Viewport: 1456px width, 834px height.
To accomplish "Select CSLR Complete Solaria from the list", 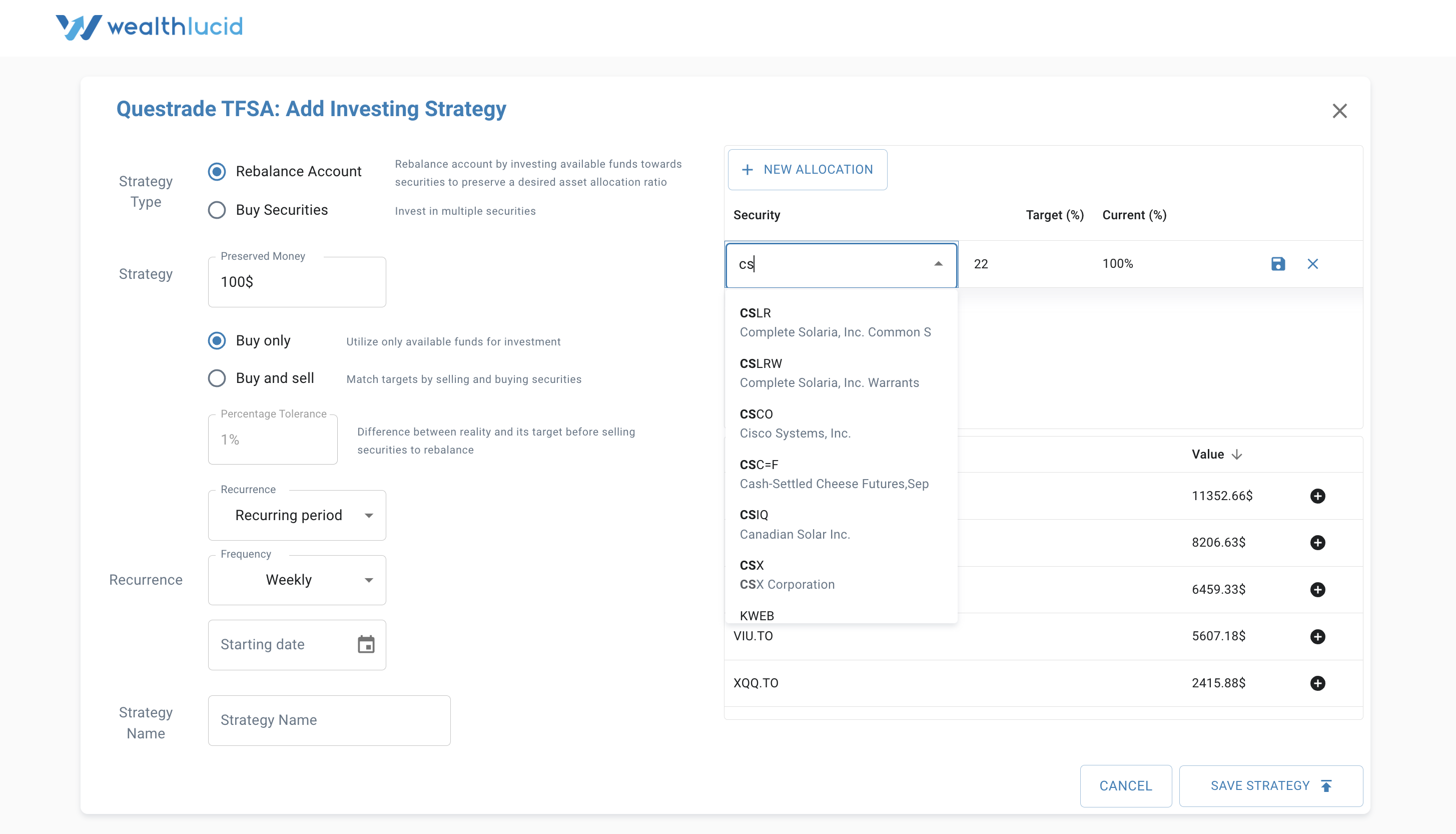I will (x=841, y=322).
